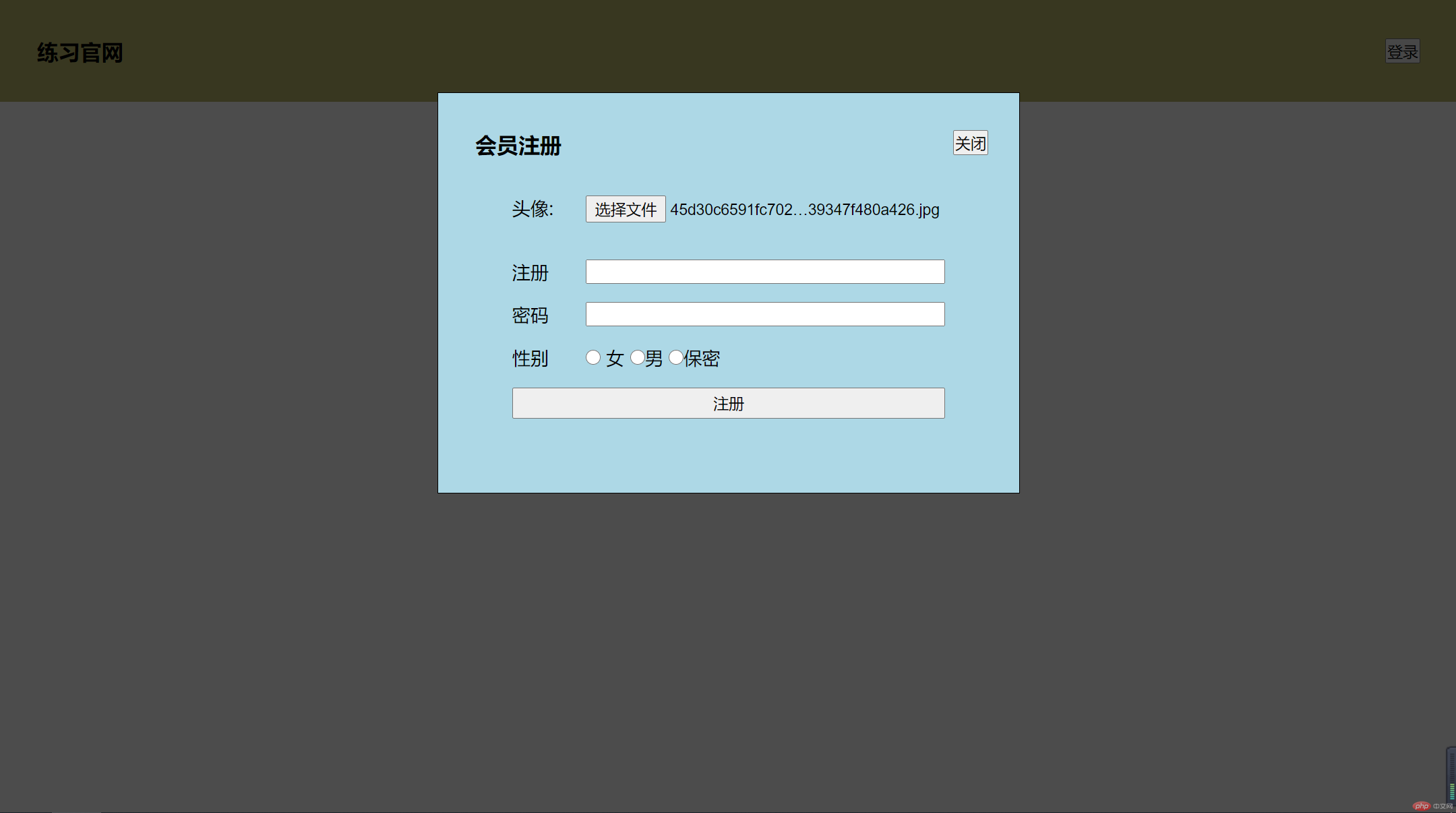The width and height of the screenshot is (1456, 813).
Task: Focus the 密码 password input field
Action: point(765,314)
